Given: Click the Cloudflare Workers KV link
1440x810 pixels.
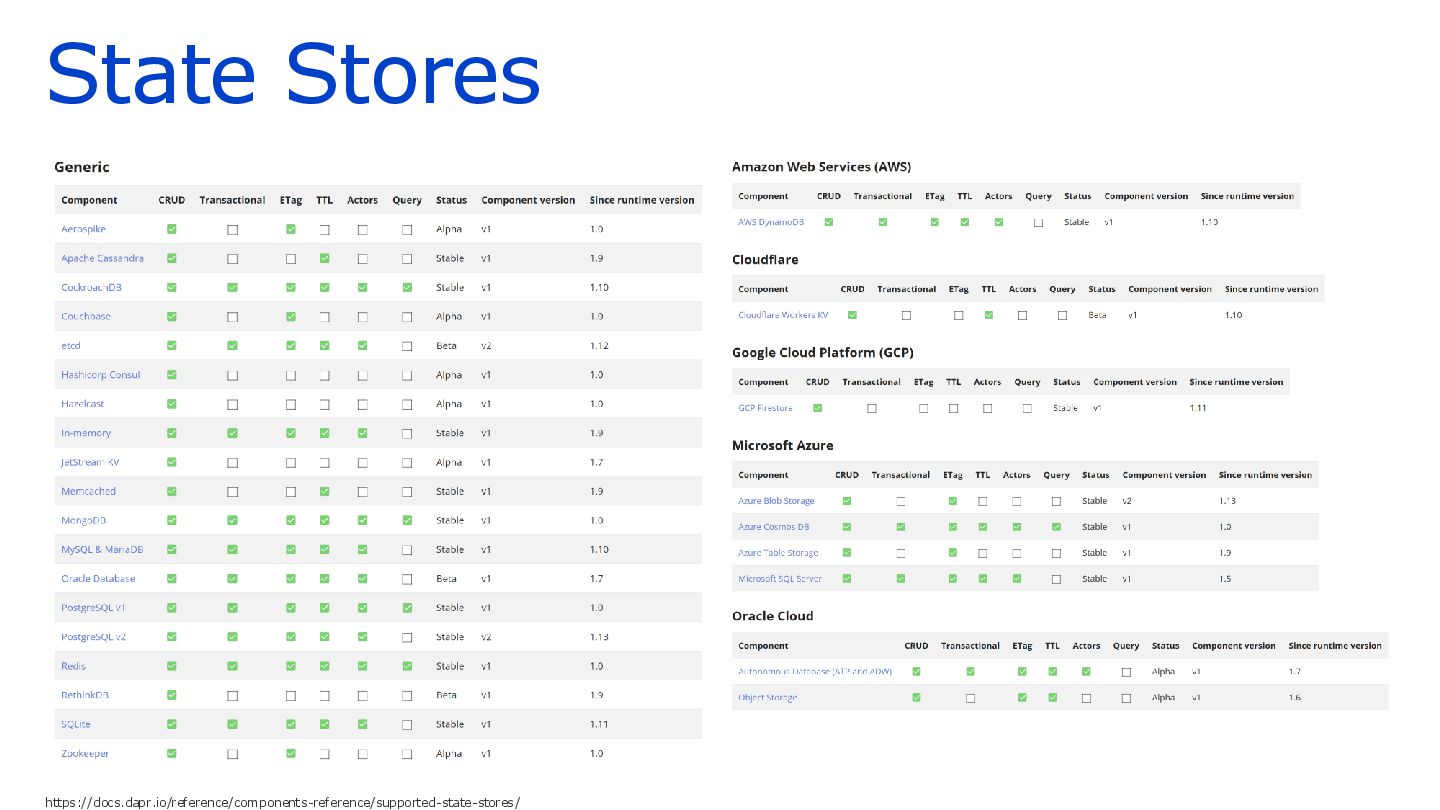Looking at the screenshot, I should click(783, 315).
